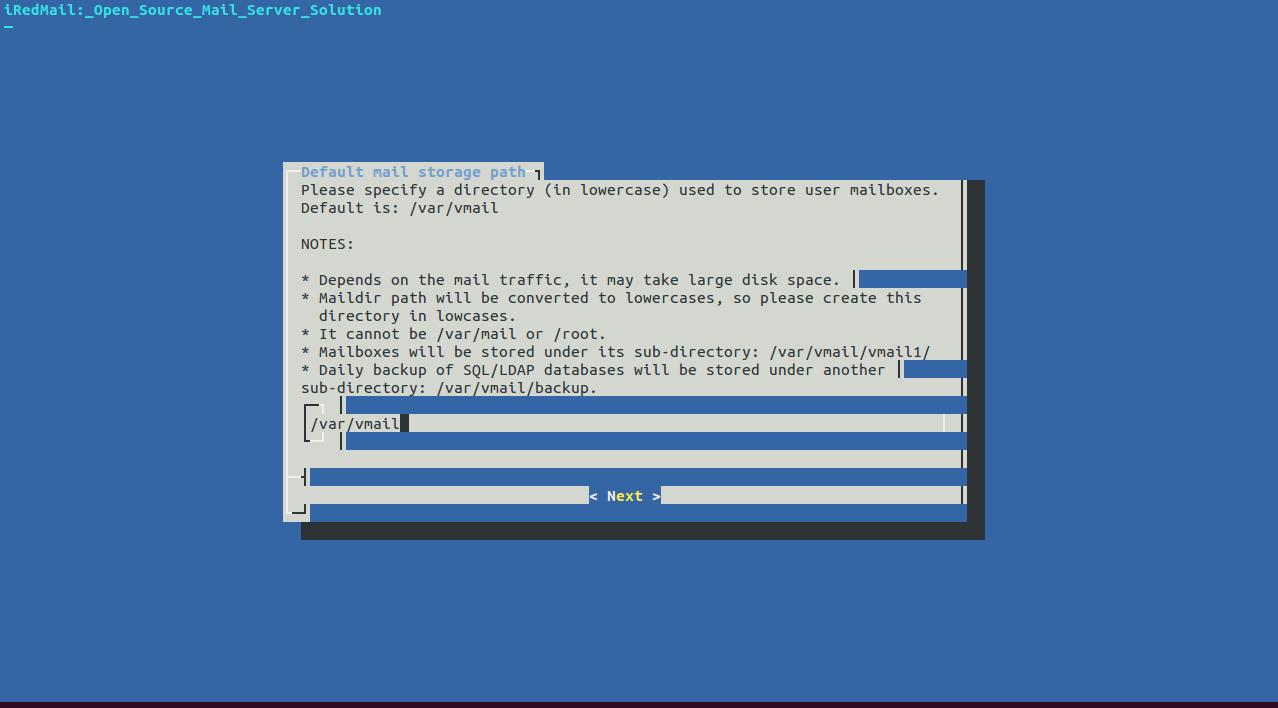This screenshot has width=1278, height=708.
Task: Click the 'Default is: /var/vmail' line
Action: (x=400, y=208)
